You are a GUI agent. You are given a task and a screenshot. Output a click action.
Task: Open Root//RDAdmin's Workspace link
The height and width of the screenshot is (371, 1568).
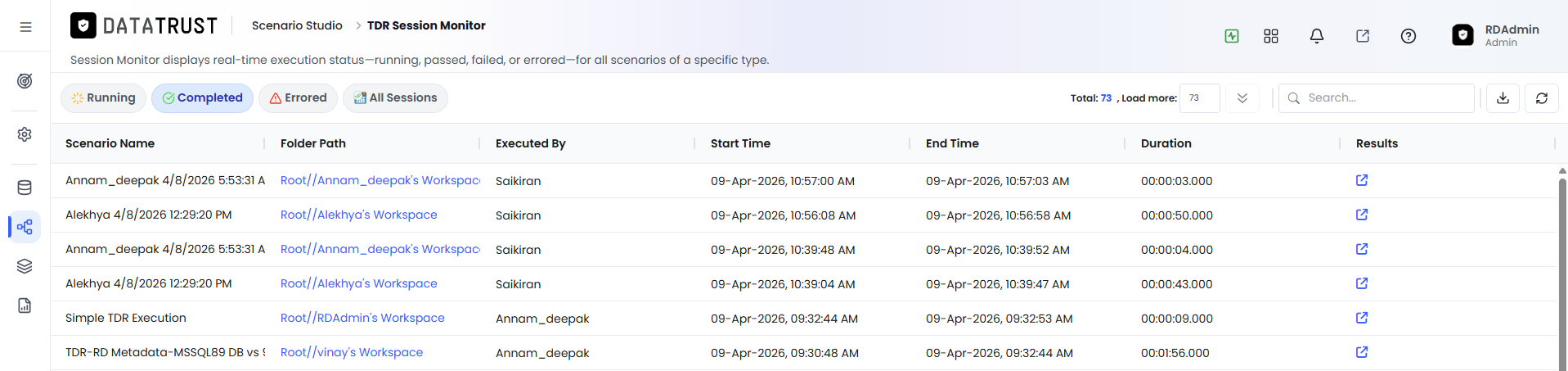(x=362, y=318)
